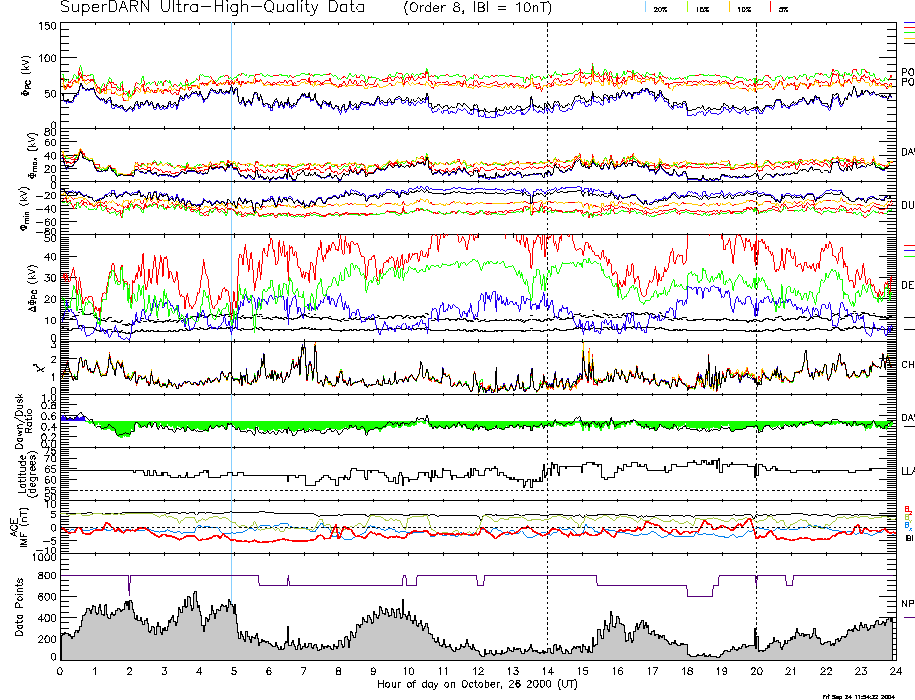Click the 'NP' label right of Data Points panel
Screen dimensions: 915x700
[908, 604]
